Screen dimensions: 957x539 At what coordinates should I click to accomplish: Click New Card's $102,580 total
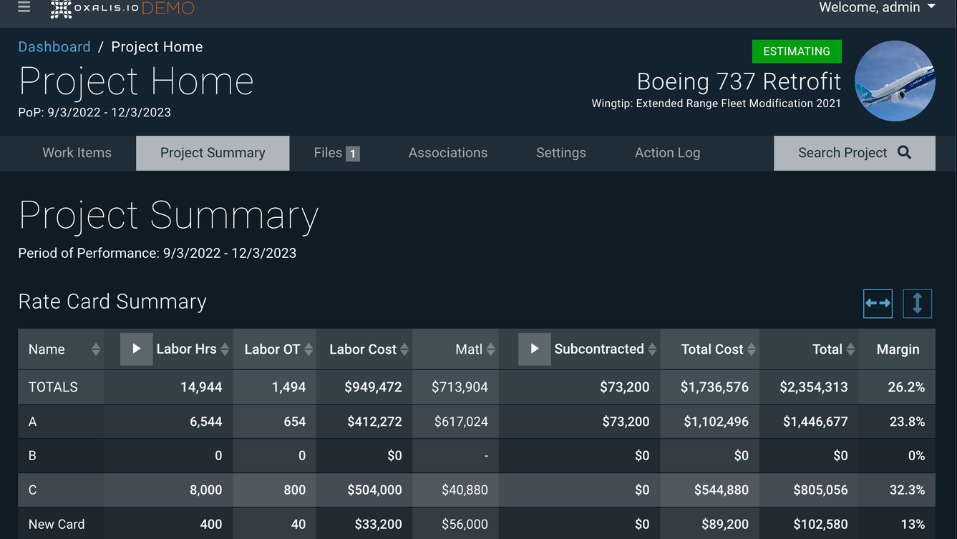[820, 524]
